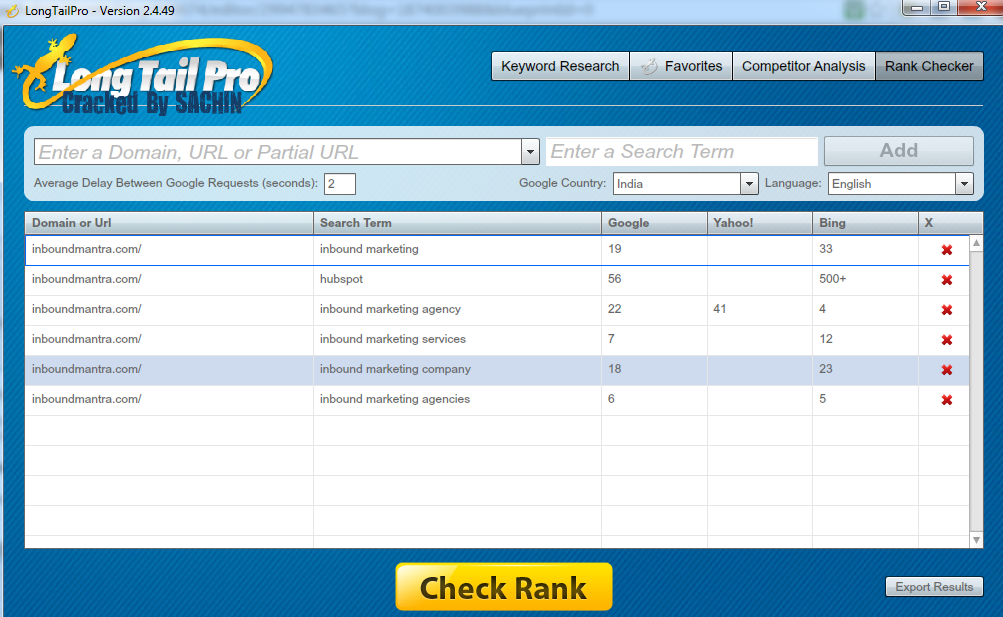
Task: Select the Rank Checker tab
Action: (929, 66)
